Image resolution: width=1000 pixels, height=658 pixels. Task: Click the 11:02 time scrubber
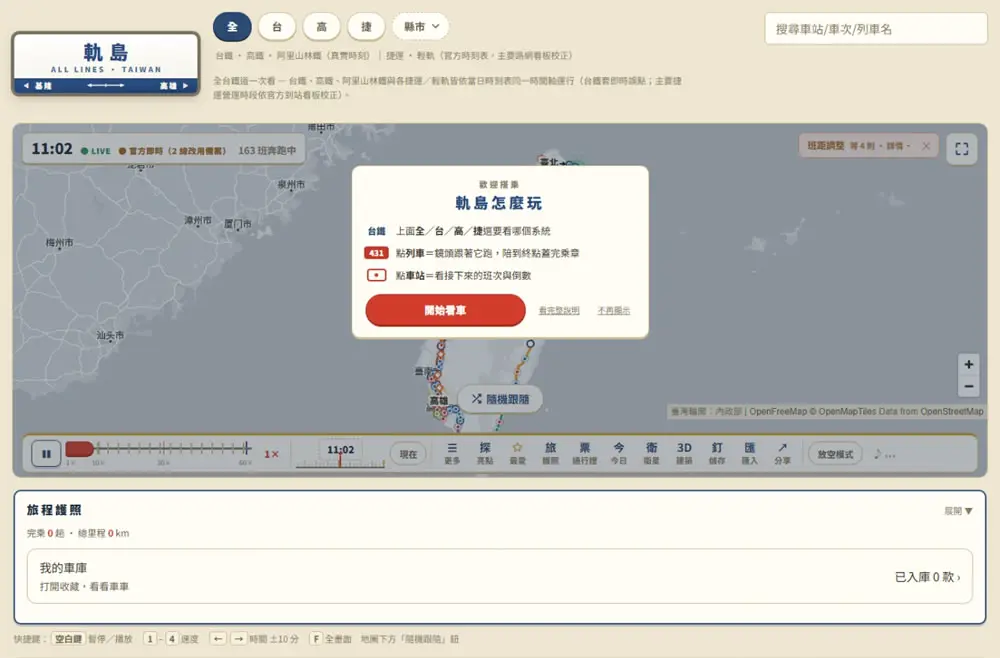[341, 452]
